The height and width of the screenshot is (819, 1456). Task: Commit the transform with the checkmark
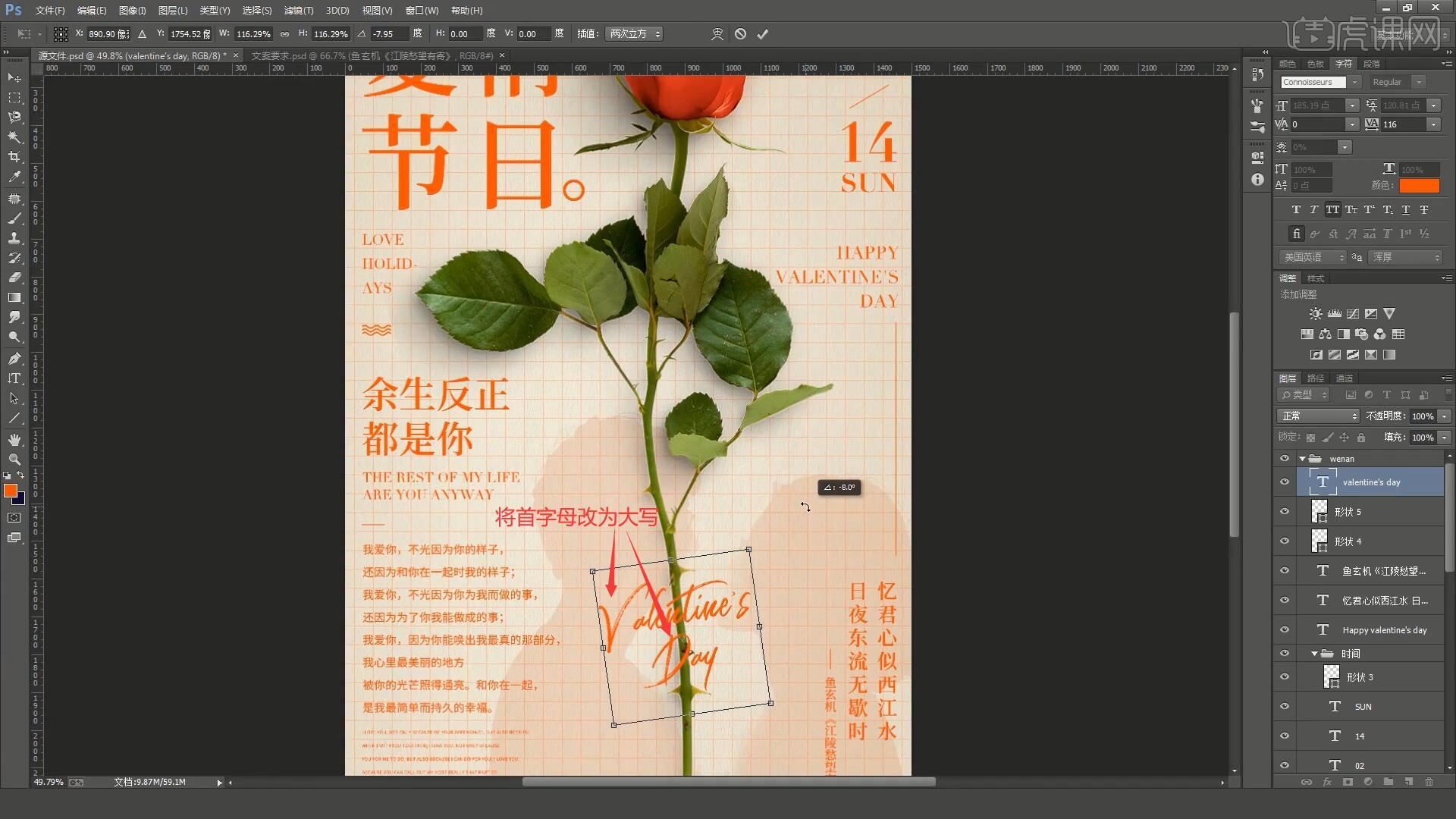763,34
